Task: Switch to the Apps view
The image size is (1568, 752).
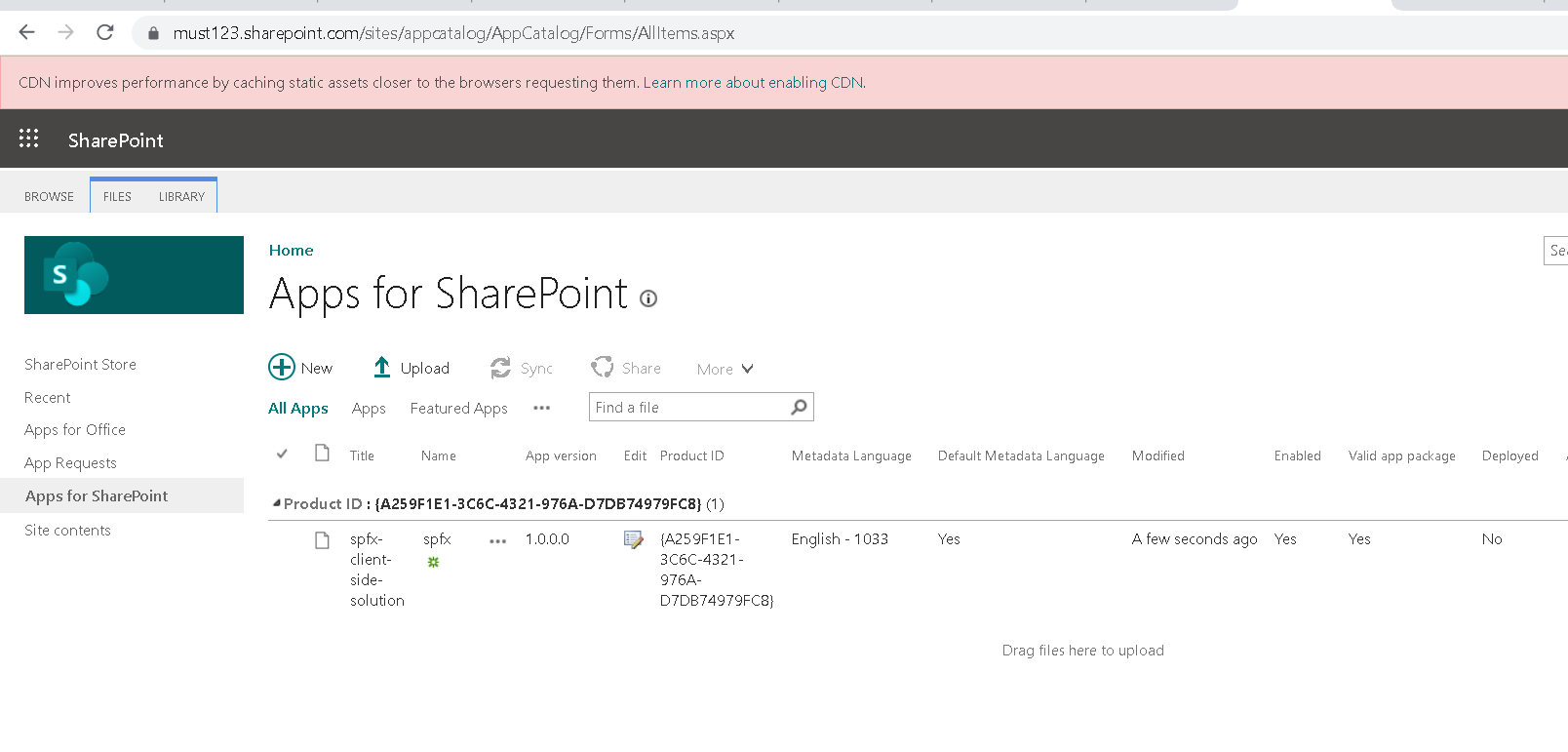Action: (x=369, y=409)
